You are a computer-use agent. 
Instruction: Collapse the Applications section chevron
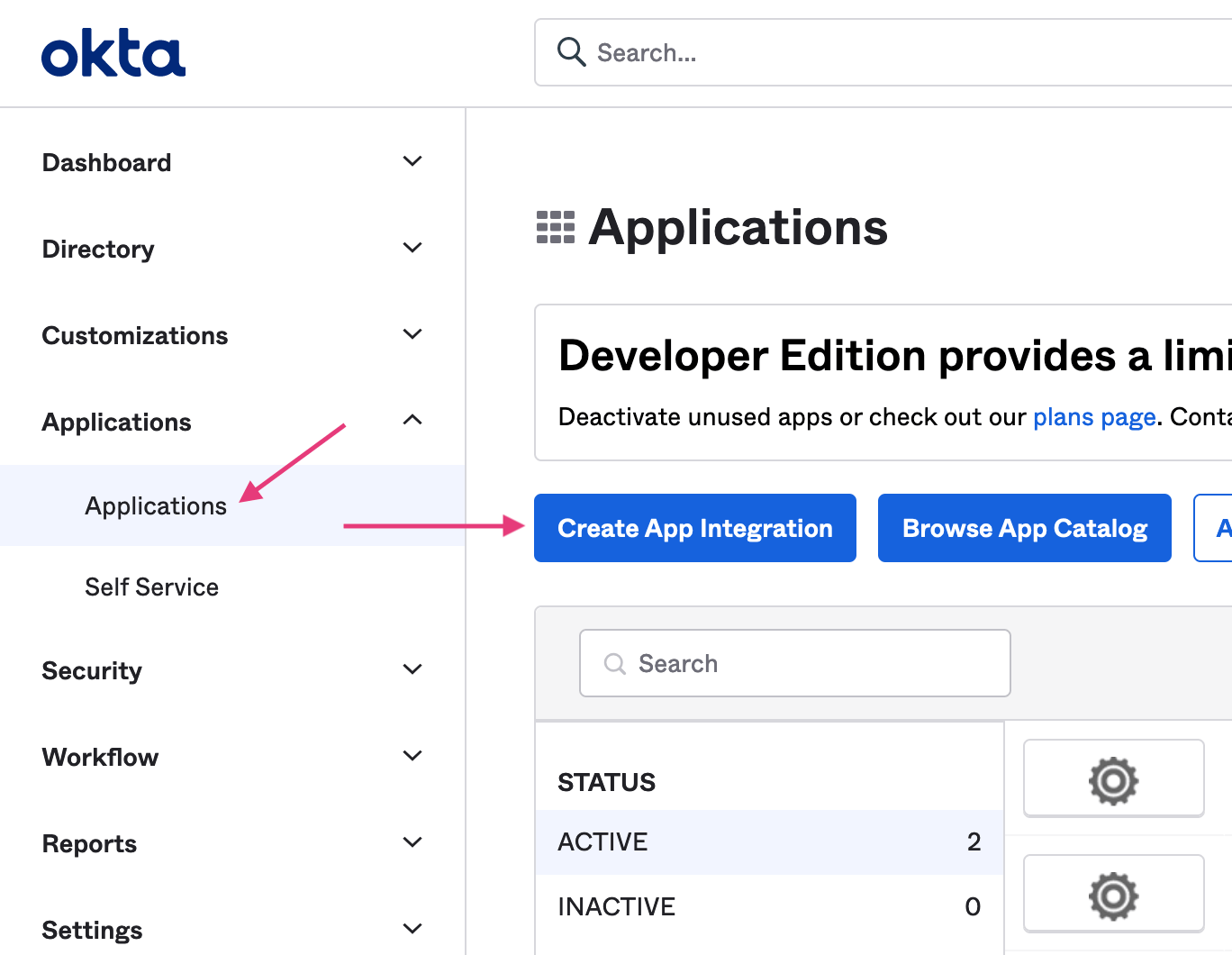pos(412,420)
